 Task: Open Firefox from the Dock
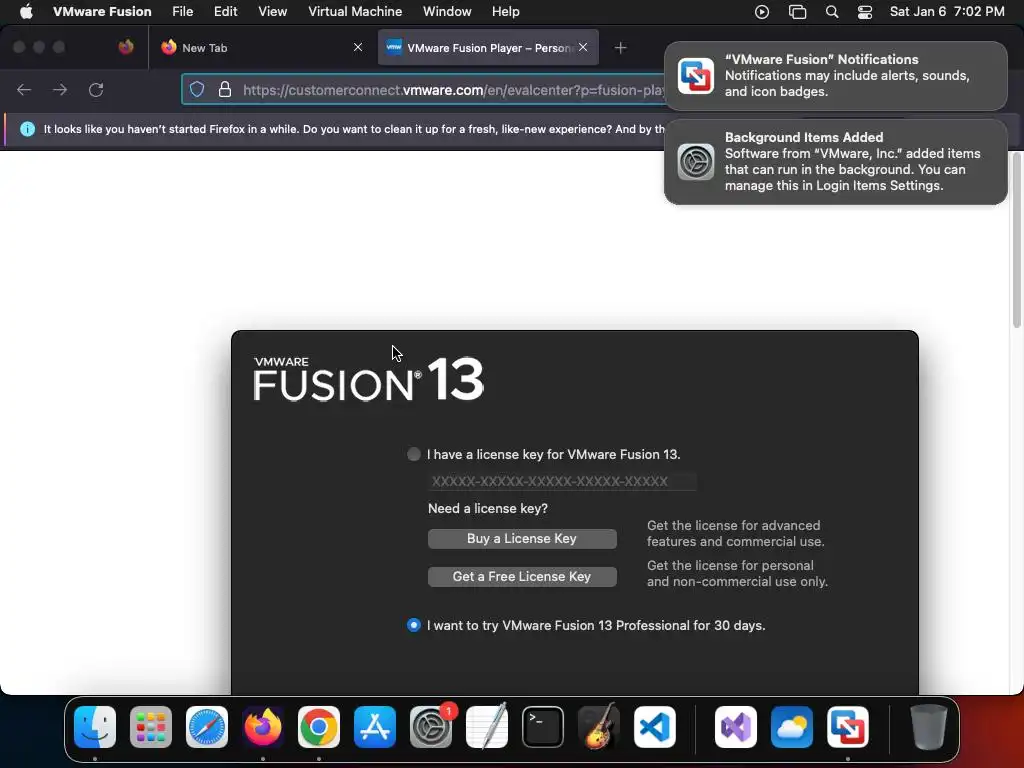(x=263, y=727)
